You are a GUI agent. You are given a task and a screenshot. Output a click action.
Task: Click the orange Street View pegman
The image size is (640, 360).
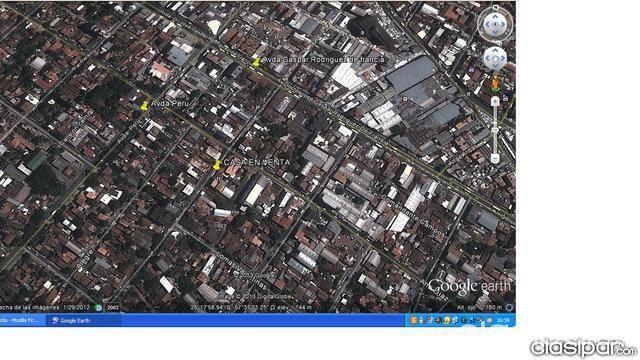pos(495,83)
